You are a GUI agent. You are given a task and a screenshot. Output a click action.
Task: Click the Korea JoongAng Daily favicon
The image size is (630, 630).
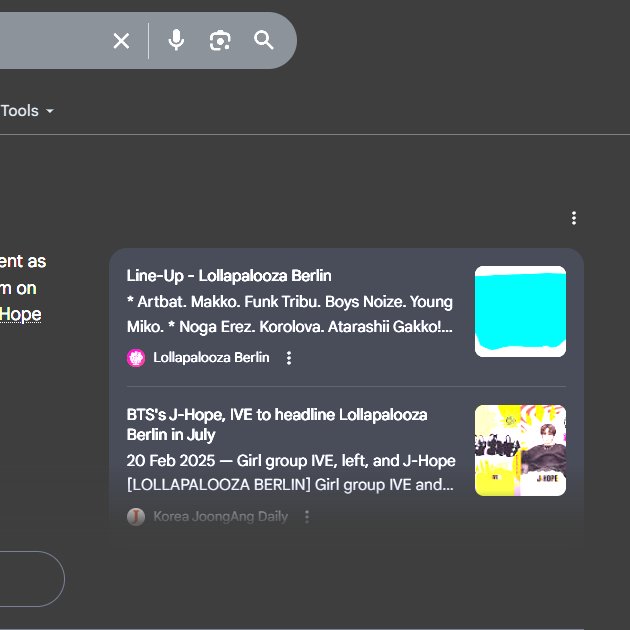136,517
